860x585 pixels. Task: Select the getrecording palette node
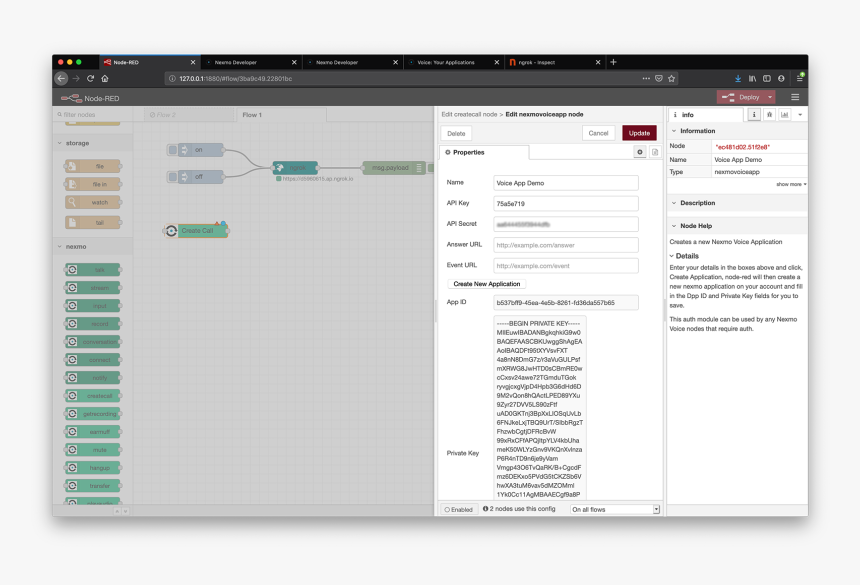point(93,414)
